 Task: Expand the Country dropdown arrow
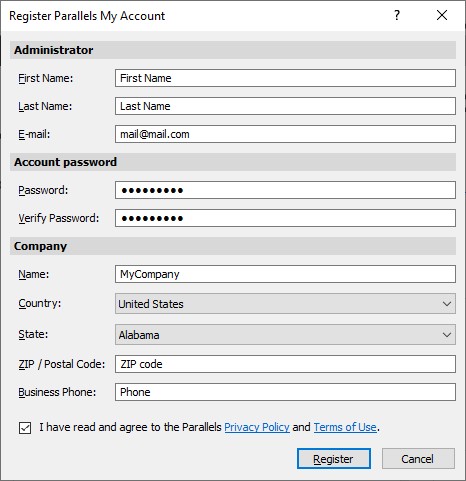click(x=447, y=304)
